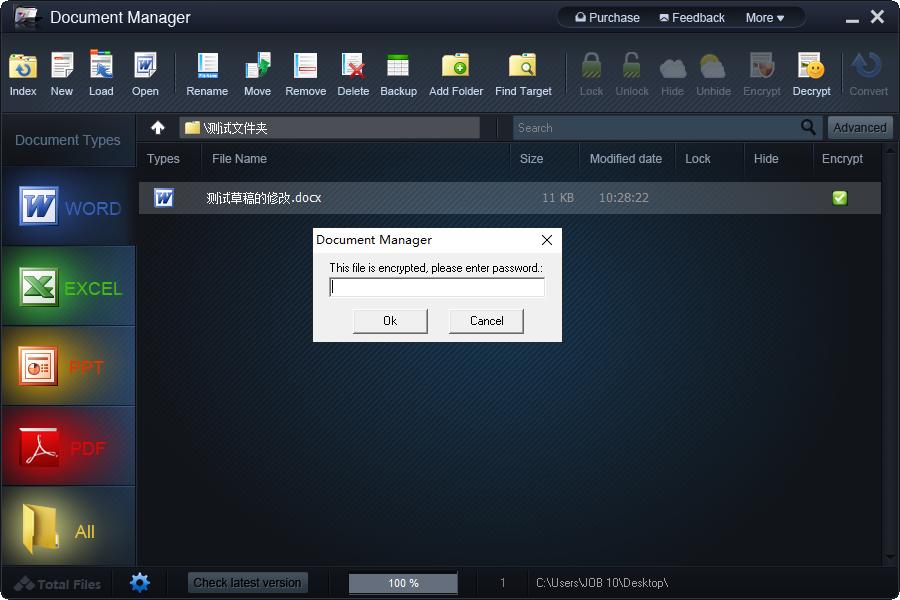Click the Rename tool icon

207,65
